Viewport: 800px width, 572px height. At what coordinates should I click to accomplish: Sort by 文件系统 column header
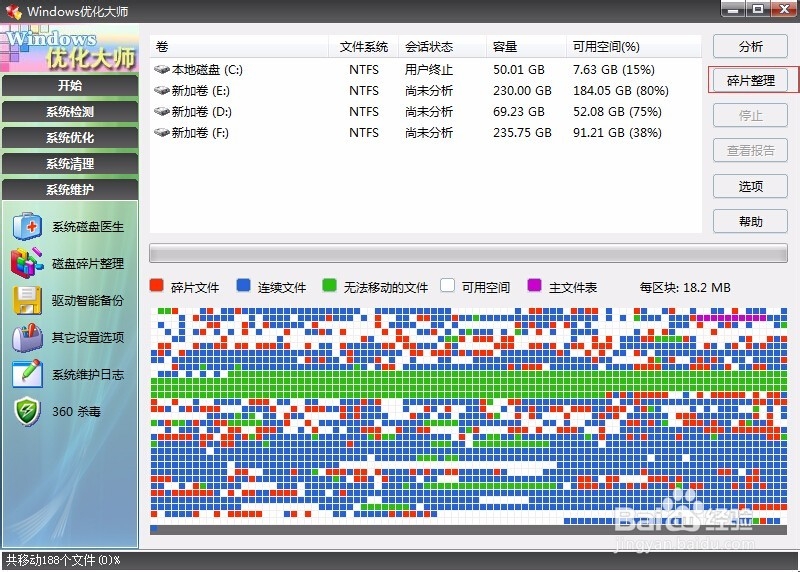coord(363,46)
